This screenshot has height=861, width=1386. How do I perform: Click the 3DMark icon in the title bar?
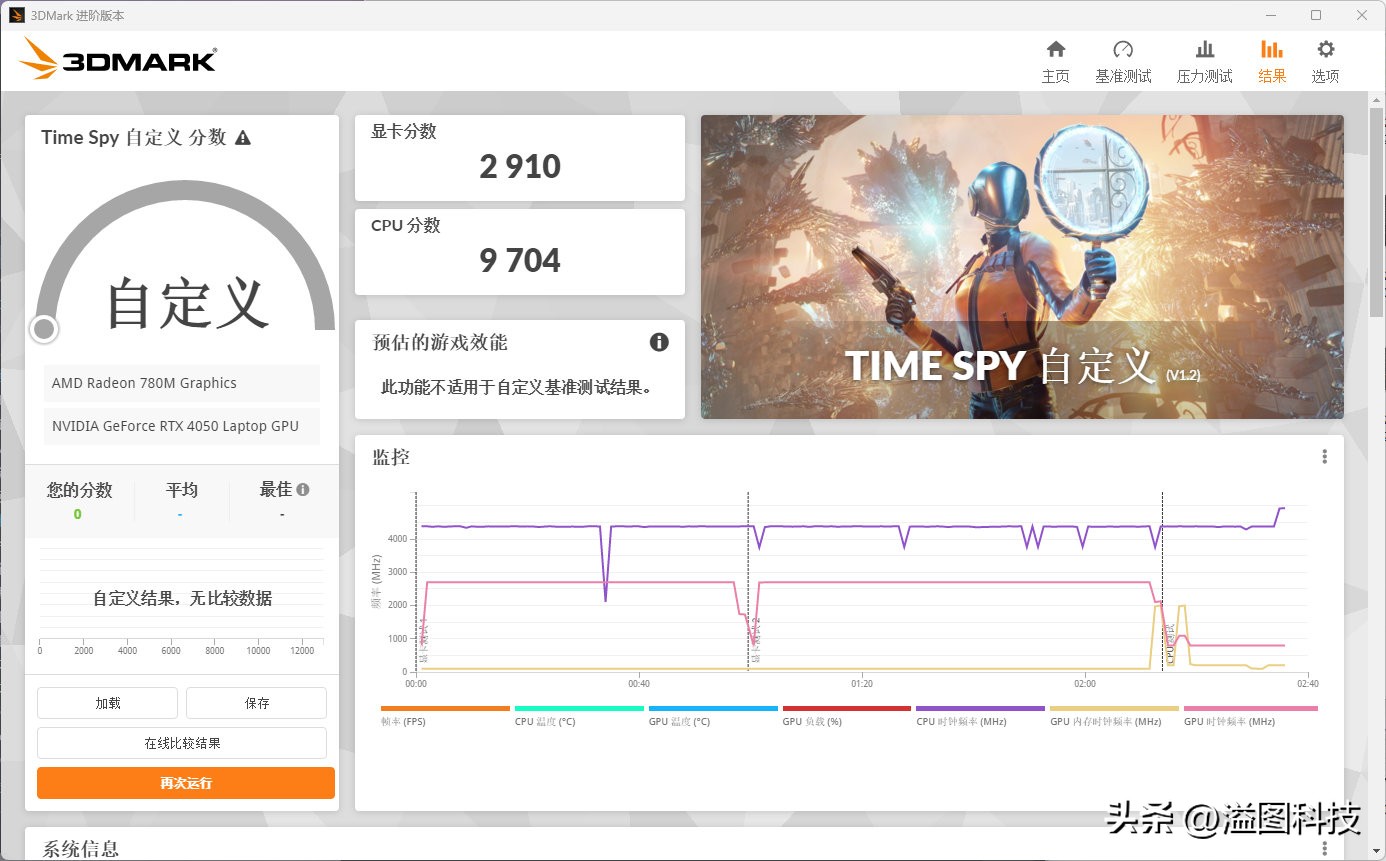19,14
